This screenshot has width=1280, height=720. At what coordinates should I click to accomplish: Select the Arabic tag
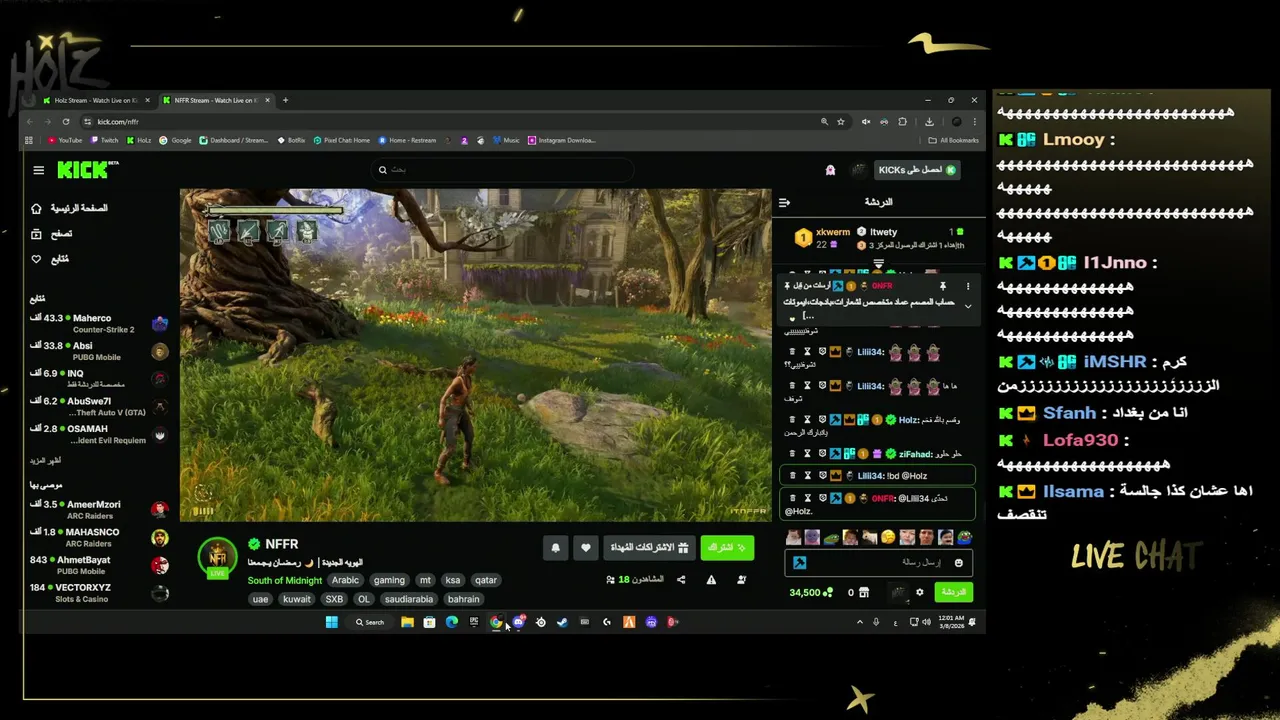click(x=345, y=580)
